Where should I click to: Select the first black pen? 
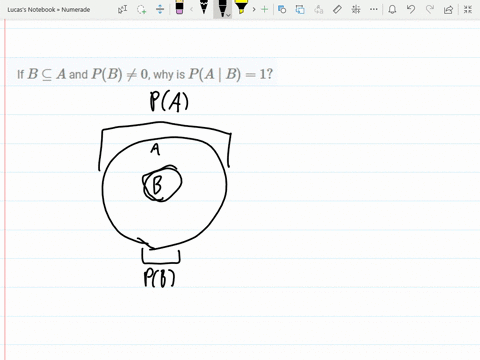click(204, 7)
